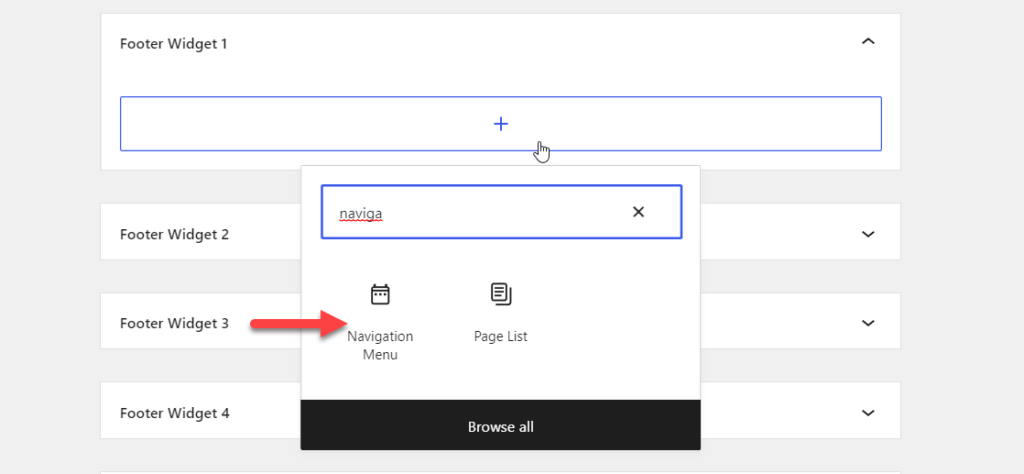Open the Browse all blocks button

pyautogui.click(x=501, y=426)
